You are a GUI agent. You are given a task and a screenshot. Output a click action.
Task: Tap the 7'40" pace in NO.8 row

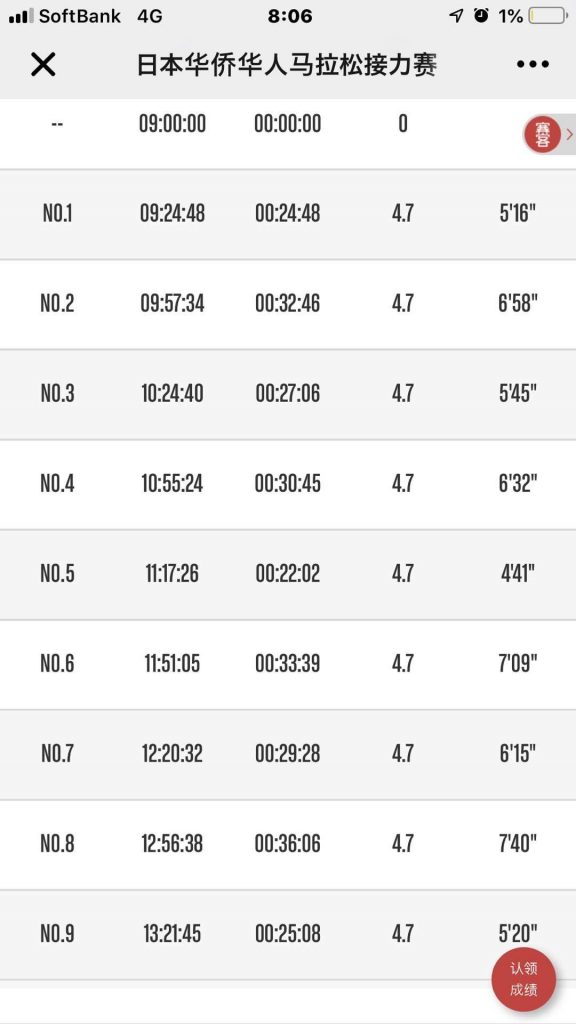pyautogui.click(x=518, y=844)
